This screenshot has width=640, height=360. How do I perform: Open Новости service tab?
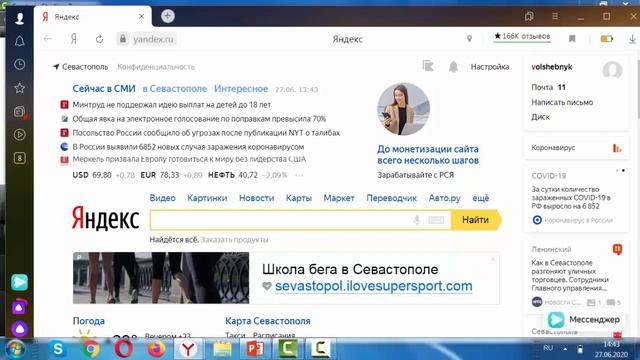pyautogui.click(x=256, y=198)
